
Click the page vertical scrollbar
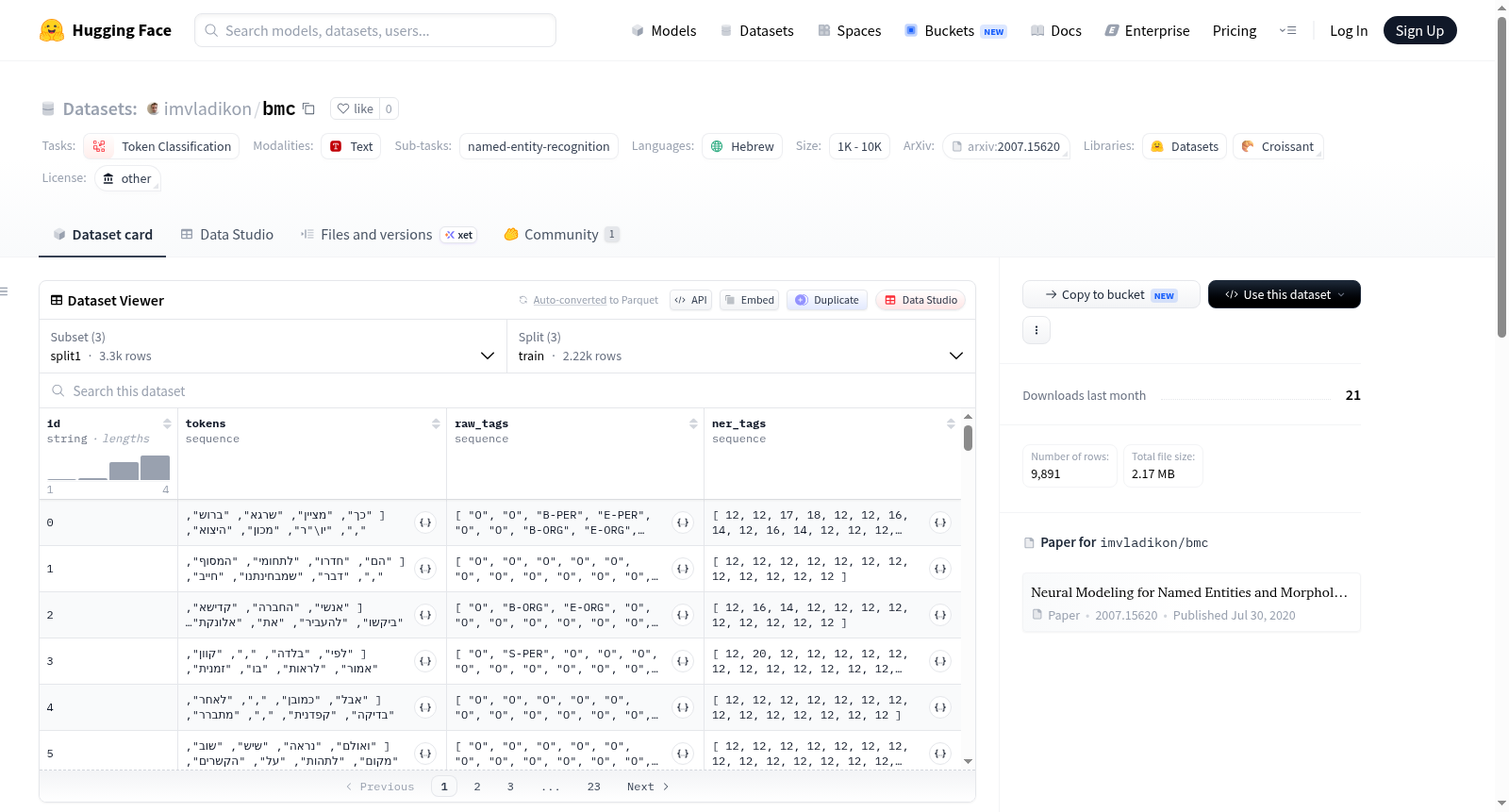click(1501, 177)
